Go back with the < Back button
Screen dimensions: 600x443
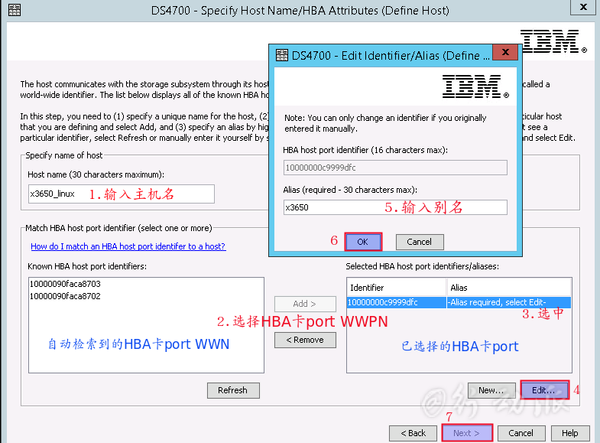(413, 433)
